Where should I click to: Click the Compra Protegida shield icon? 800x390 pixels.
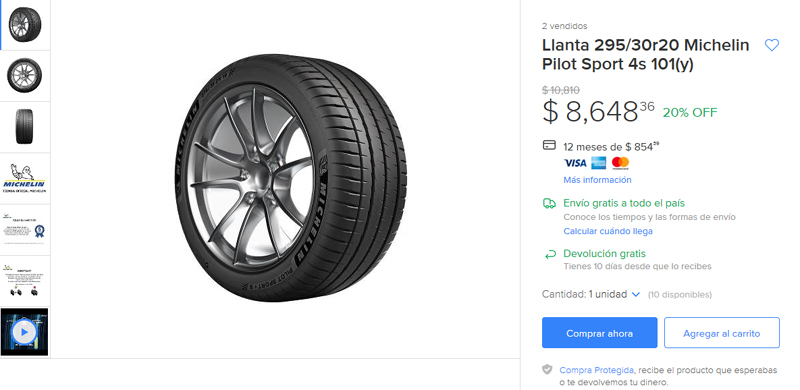[547, 370]
